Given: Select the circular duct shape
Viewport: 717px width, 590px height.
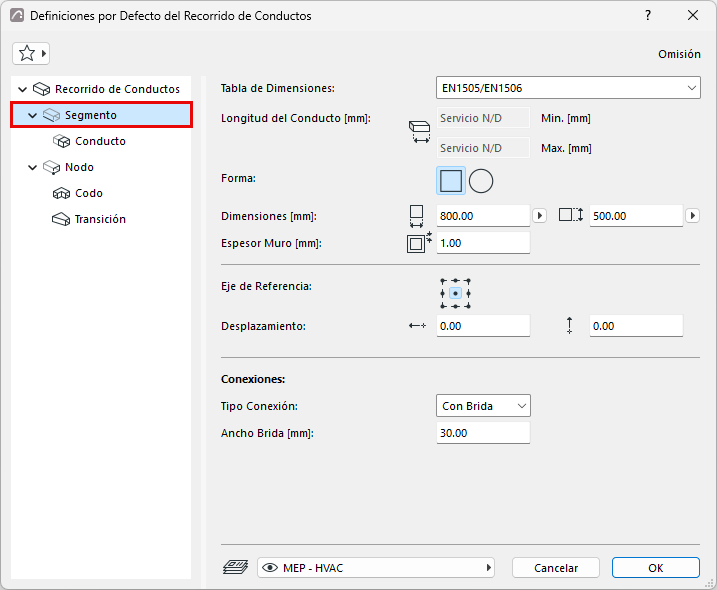Looking at the screenshot, I should click(x=481, y=181).
